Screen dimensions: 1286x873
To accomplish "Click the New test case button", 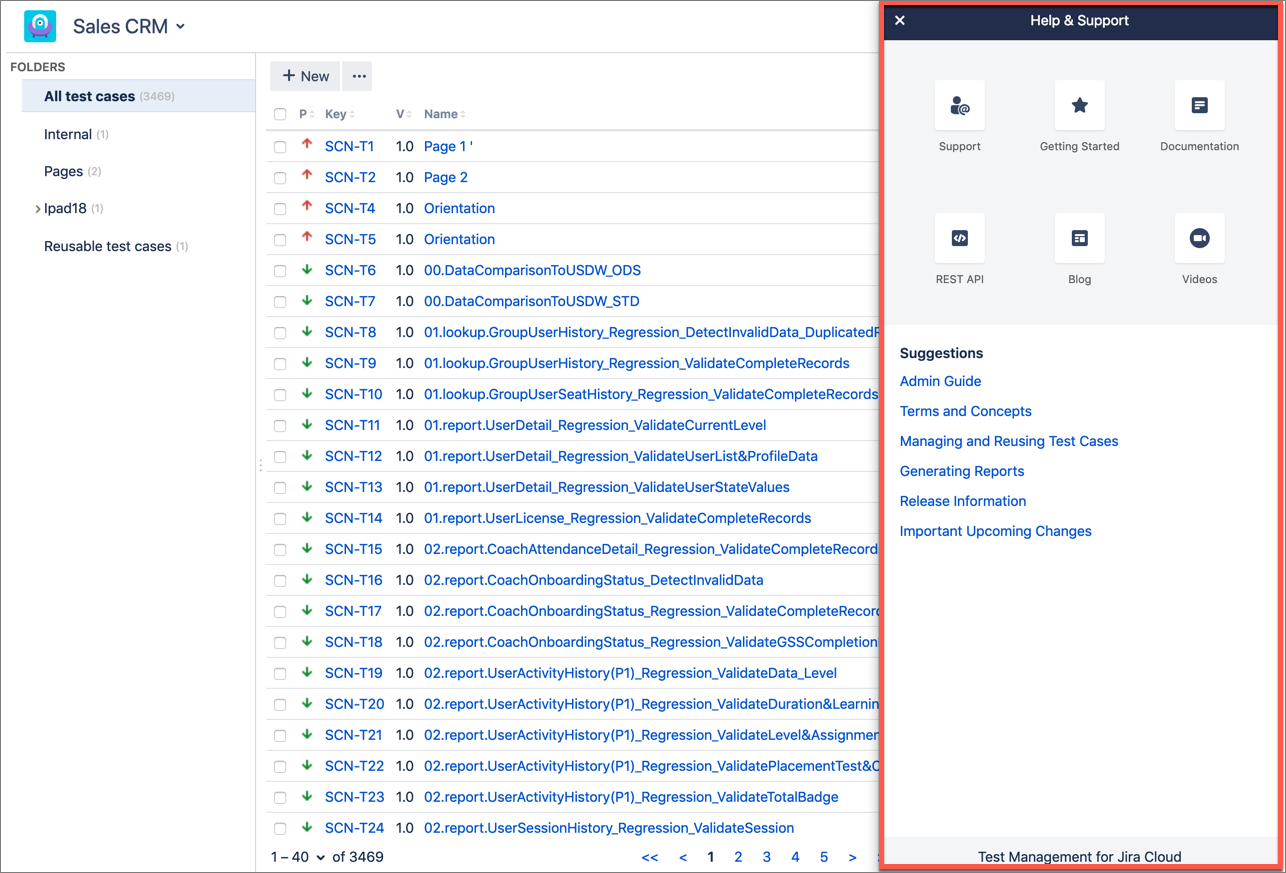I will pyautogui.click(x=305, y=76).
